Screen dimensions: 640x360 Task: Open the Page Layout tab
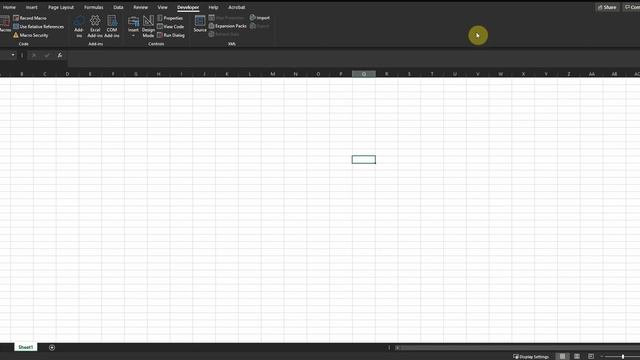click(61, 7)
